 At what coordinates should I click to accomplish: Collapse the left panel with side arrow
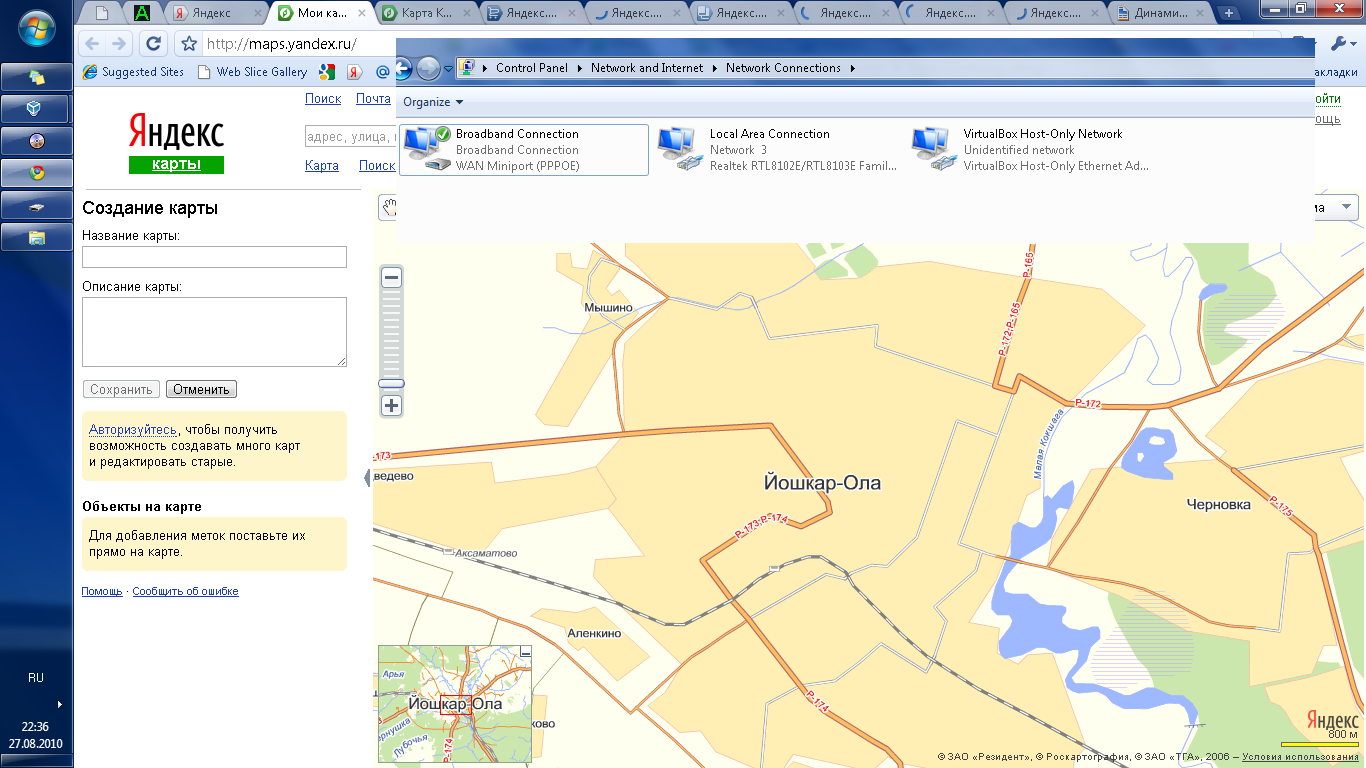click(x=367, y=478)
